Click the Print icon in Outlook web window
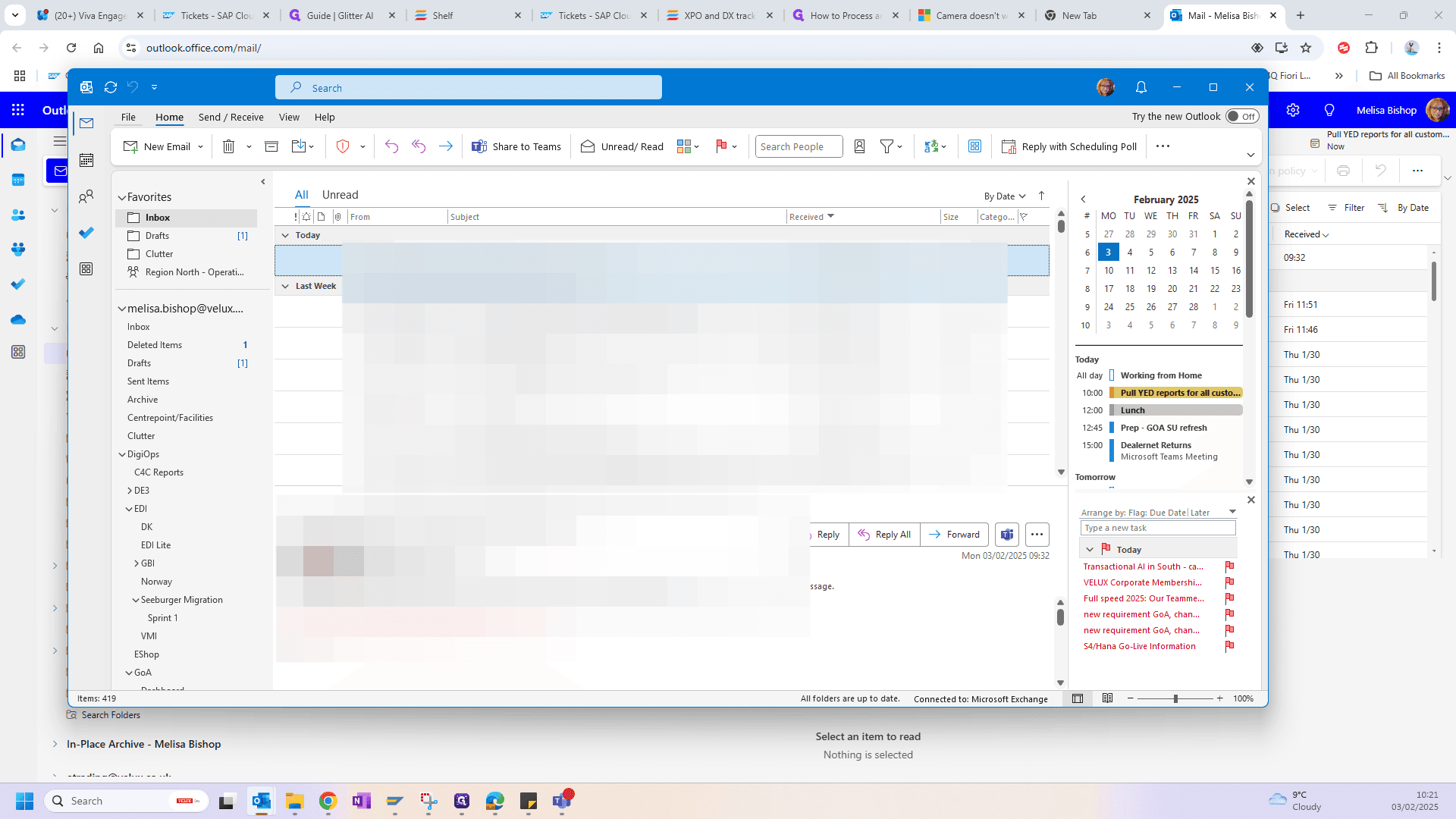The width and height of the screenshot is (1456, 819). [x=1343, y=171]
